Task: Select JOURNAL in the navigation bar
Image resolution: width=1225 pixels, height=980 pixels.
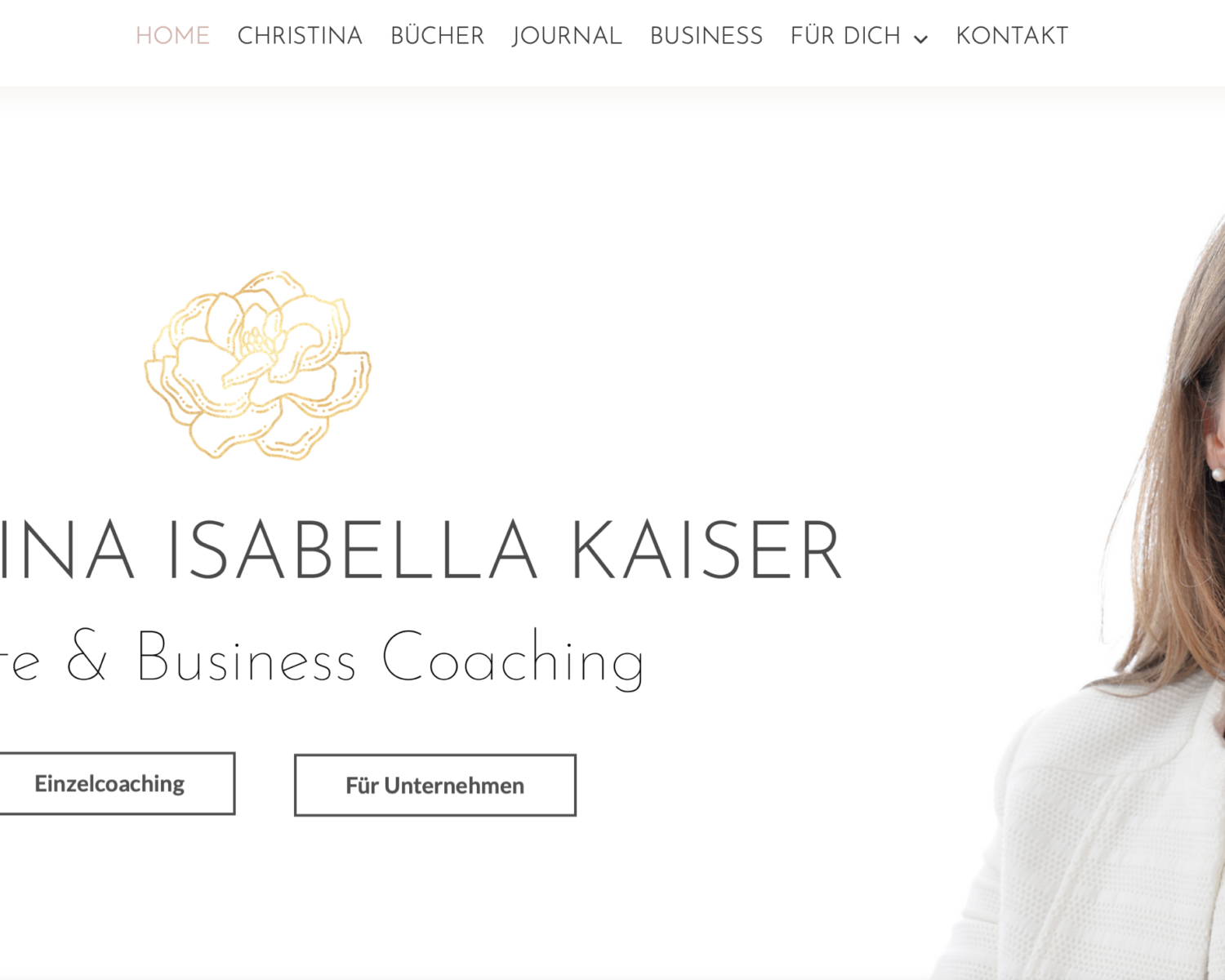Action: tap(567, 36)
